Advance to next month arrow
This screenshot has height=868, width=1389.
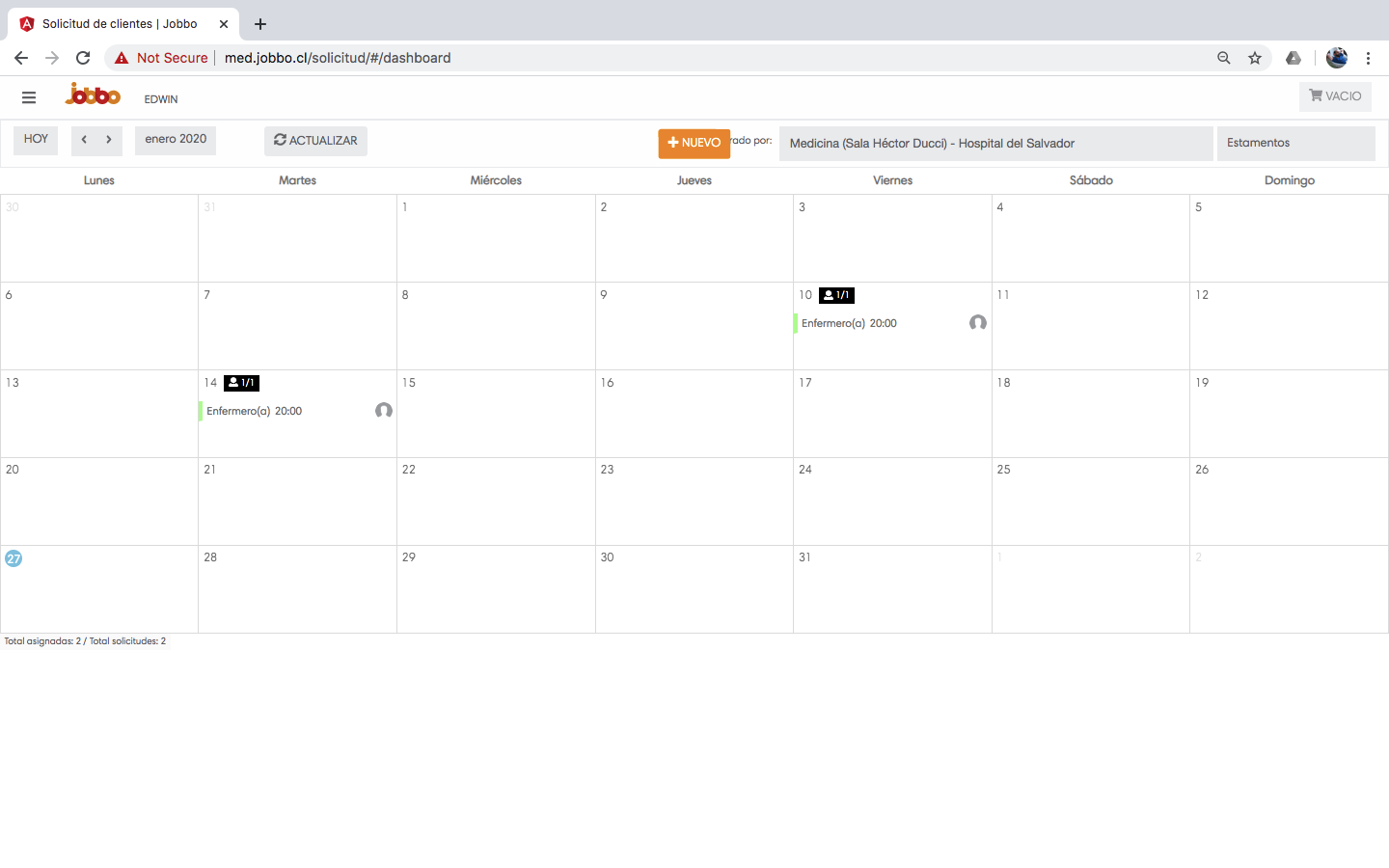pos(109,140)
